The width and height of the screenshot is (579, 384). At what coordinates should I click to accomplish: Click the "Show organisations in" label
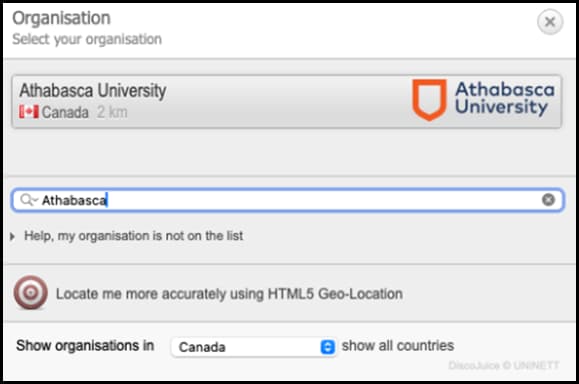click(x=85, y=346)
